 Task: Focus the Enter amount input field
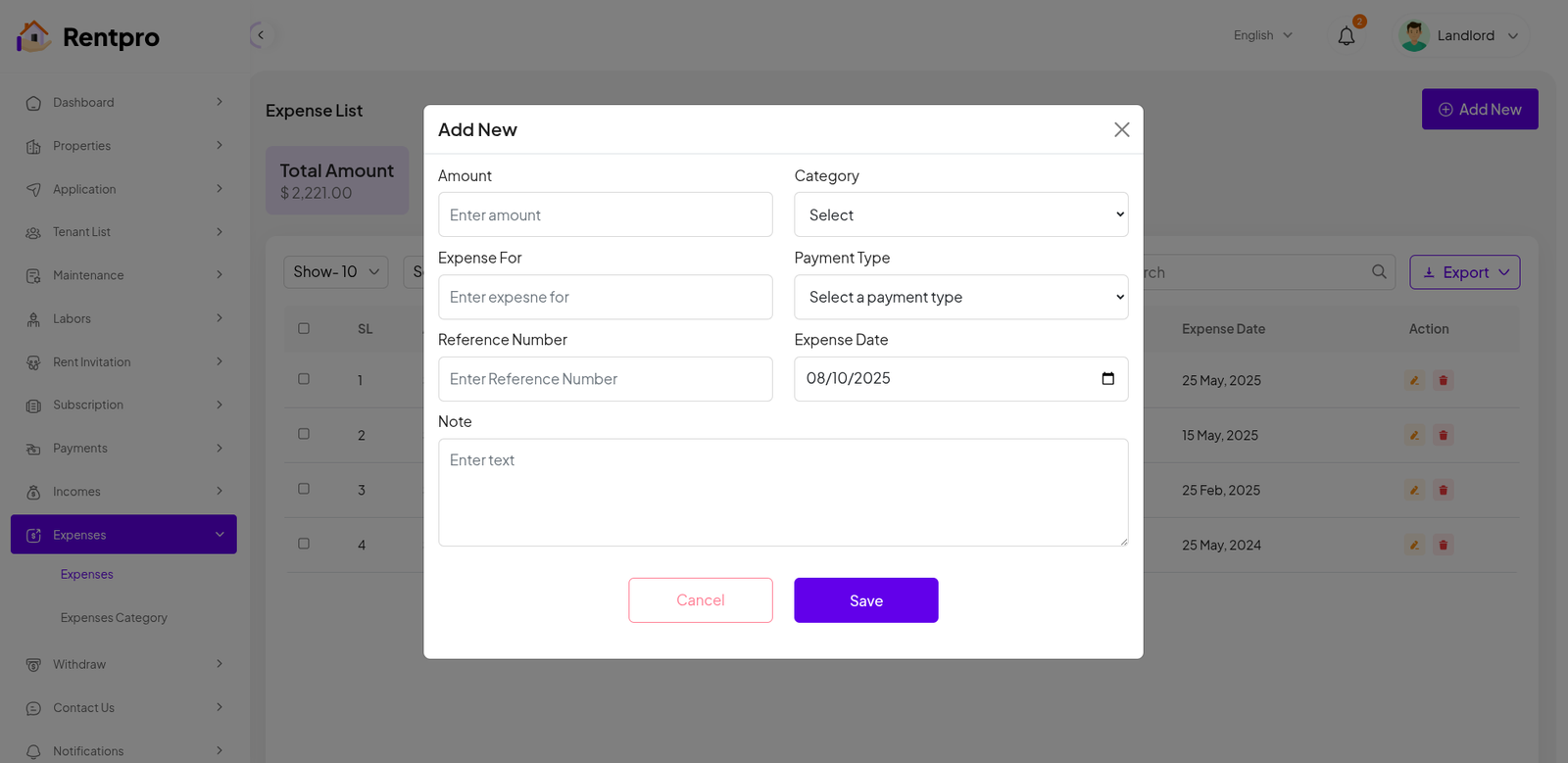coord(605,215)
